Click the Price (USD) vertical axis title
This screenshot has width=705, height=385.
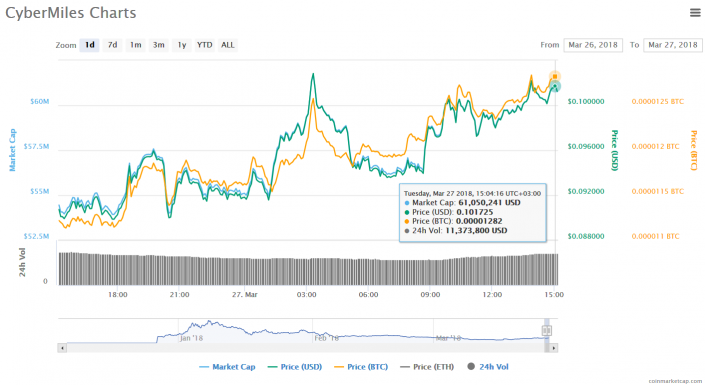[614, 151]
